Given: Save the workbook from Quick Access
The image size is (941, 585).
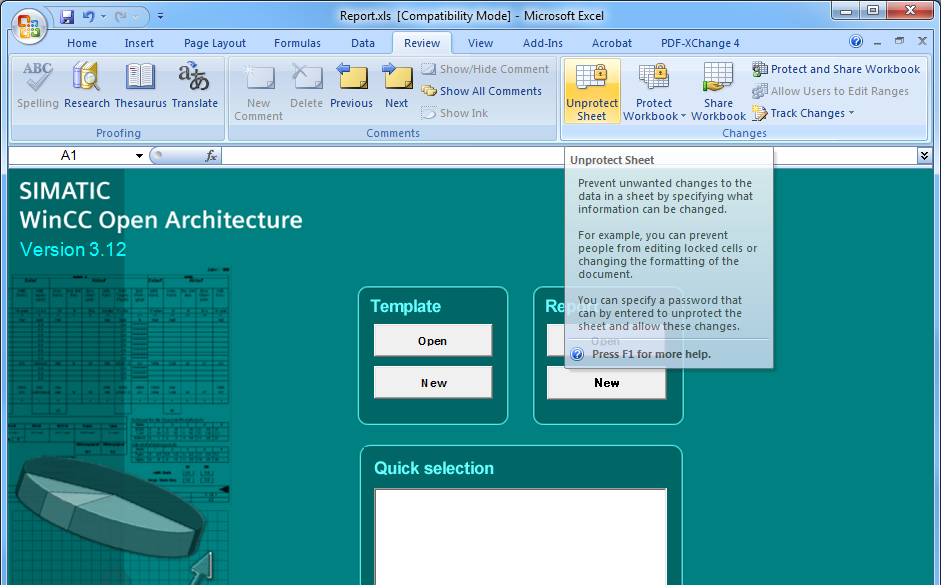Looking at the screenshot, I should coord(67,17).
